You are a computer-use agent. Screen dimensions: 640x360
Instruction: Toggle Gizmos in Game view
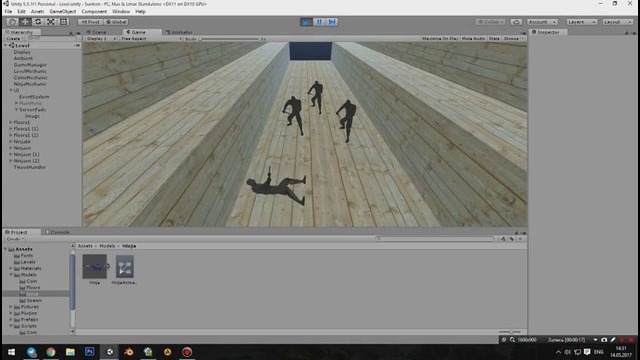[513, 38]
